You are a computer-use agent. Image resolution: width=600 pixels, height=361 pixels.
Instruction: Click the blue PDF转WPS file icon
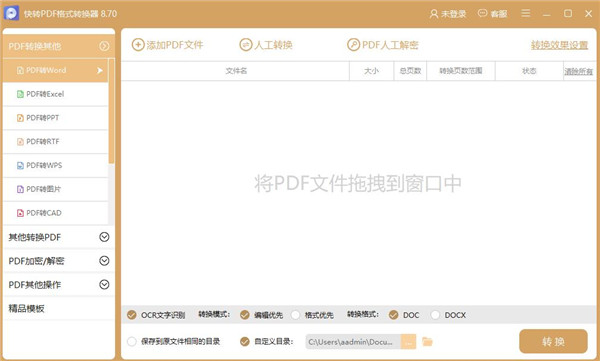(x=20, y=165)
